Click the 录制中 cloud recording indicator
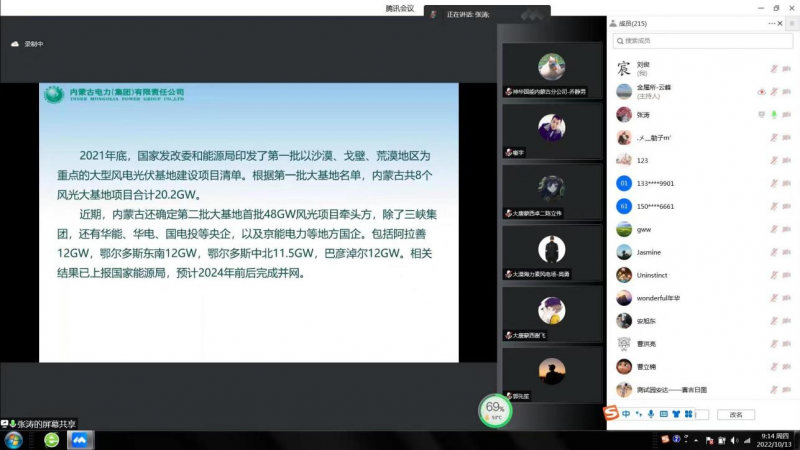This screenshot has width=800, height=450. 28,44
